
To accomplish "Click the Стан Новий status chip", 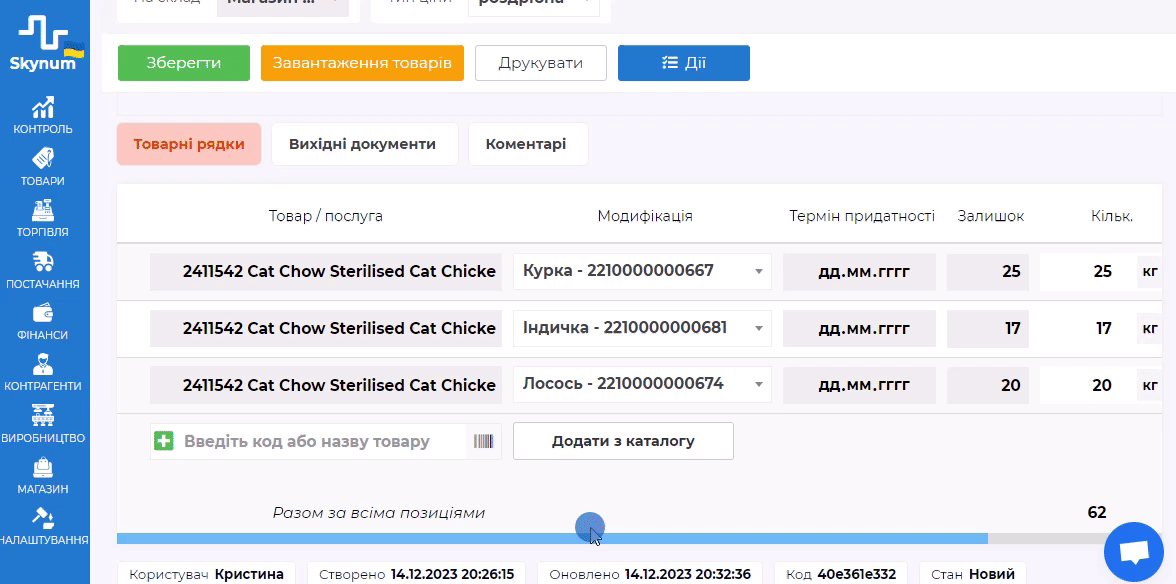I will (x=973, y=574).
